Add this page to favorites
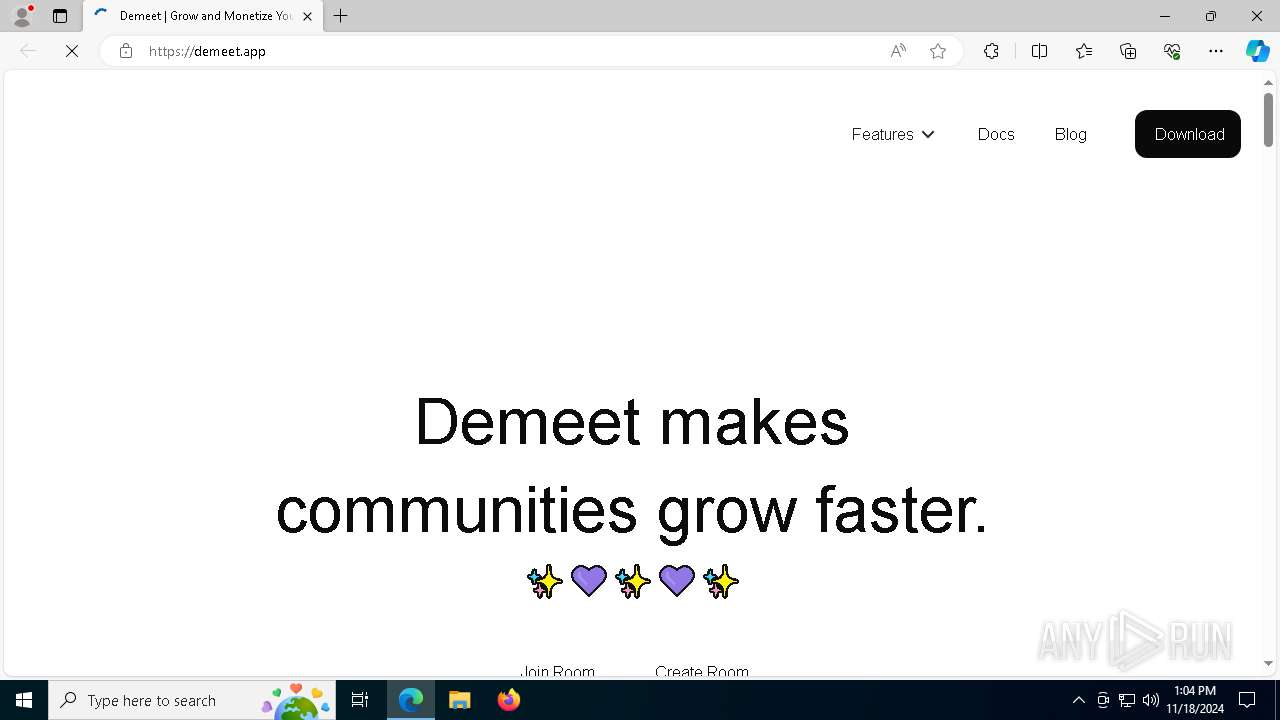This screenshot has width=1280, height=720. point(938,51)
